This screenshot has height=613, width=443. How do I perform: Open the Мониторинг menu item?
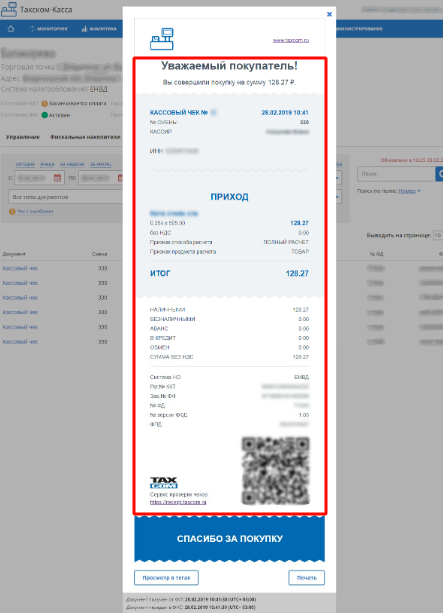pyautogui.click(x=49, y=29)
